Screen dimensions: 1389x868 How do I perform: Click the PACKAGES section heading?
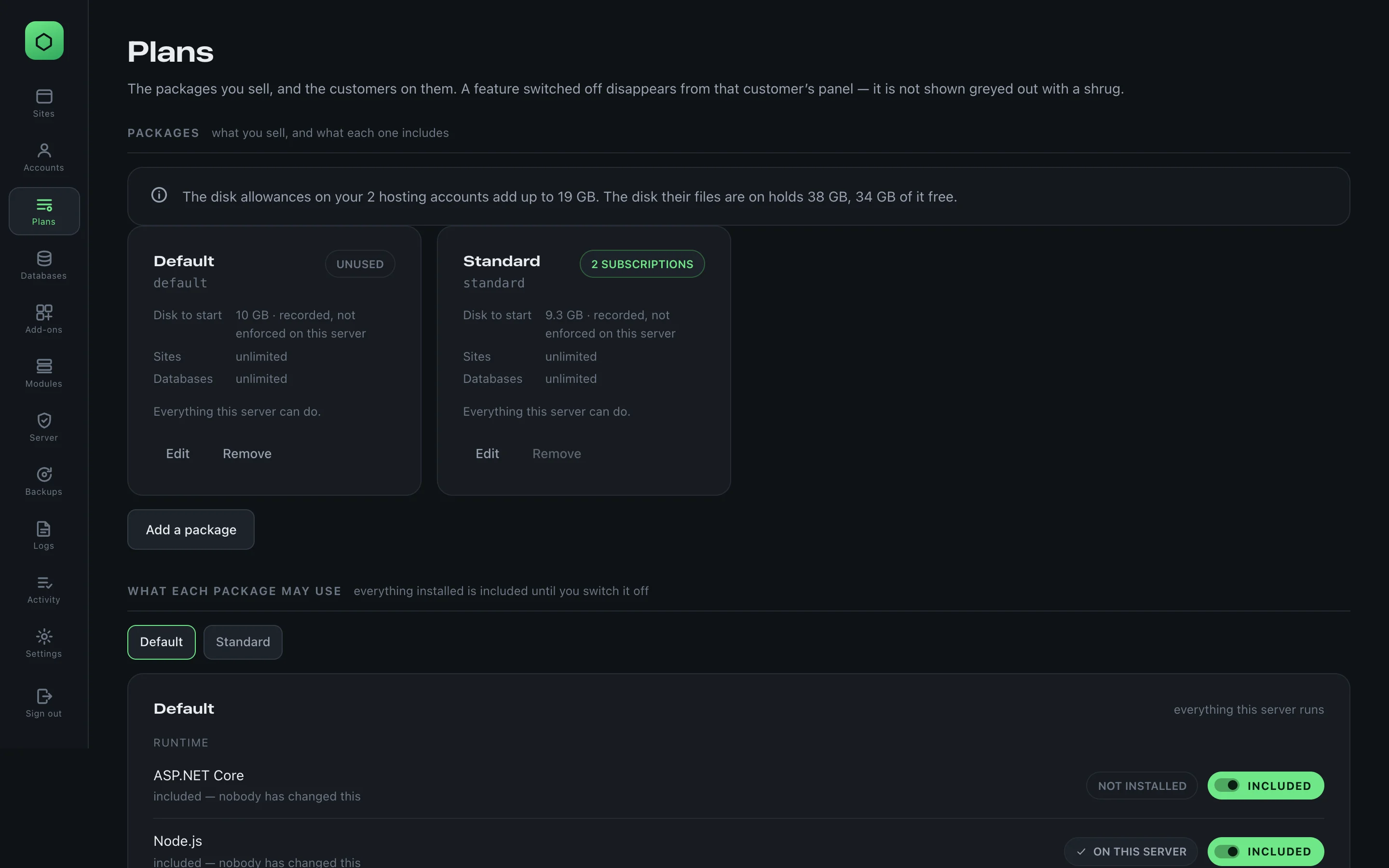(x=163, y=133)
